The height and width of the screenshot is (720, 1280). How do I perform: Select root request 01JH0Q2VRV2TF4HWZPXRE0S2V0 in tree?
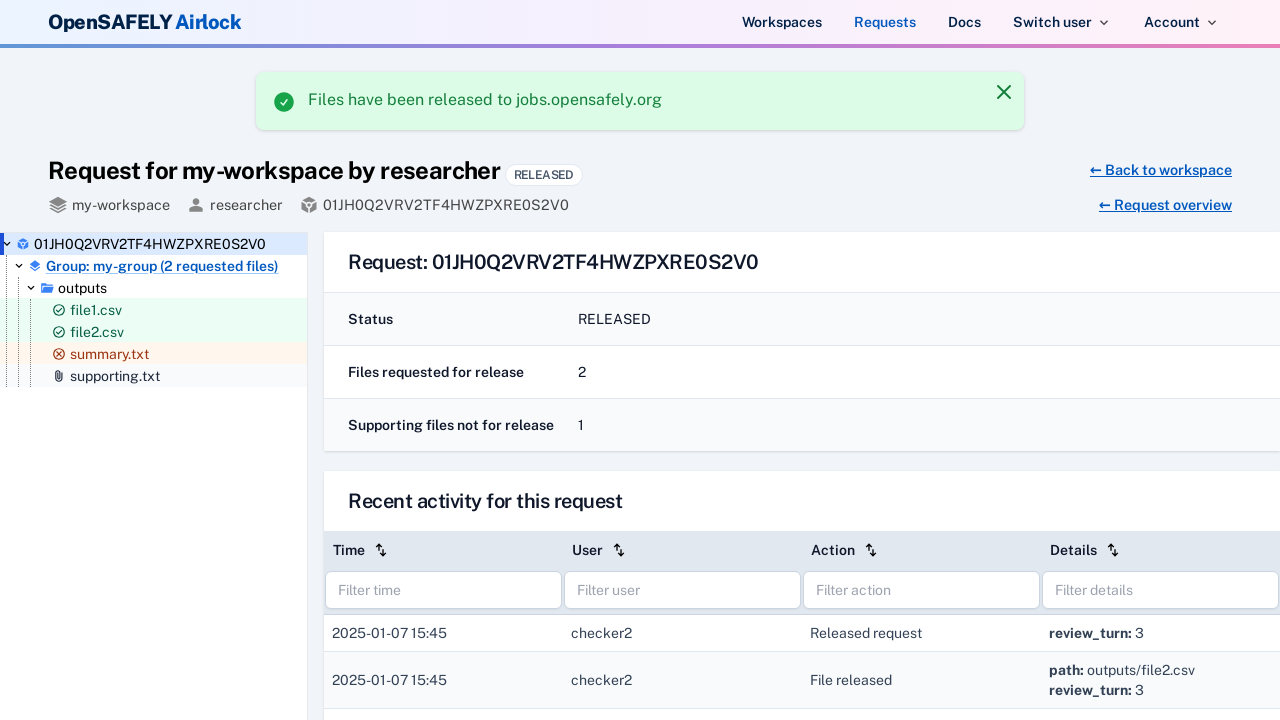(150, 244)
